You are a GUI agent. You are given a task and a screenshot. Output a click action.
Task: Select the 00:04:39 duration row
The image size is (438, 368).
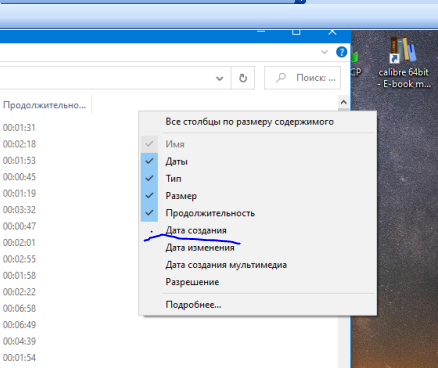point(19,341)
